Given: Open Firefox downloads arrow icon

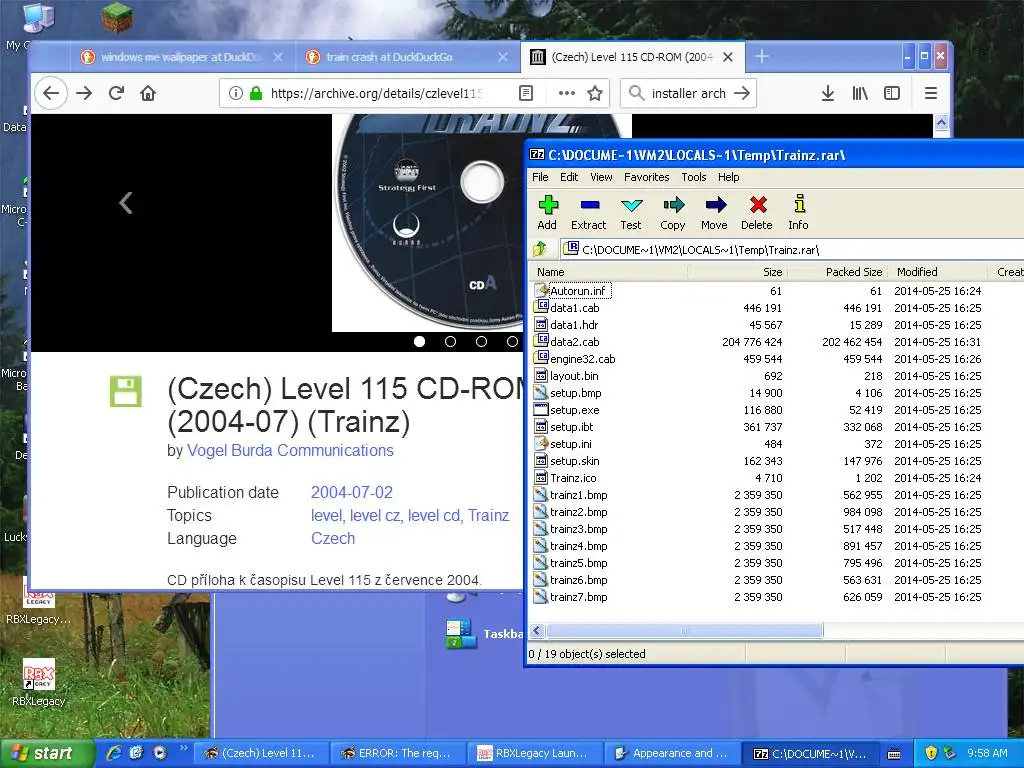Looking at the screenshot, I should coord(827,93).
